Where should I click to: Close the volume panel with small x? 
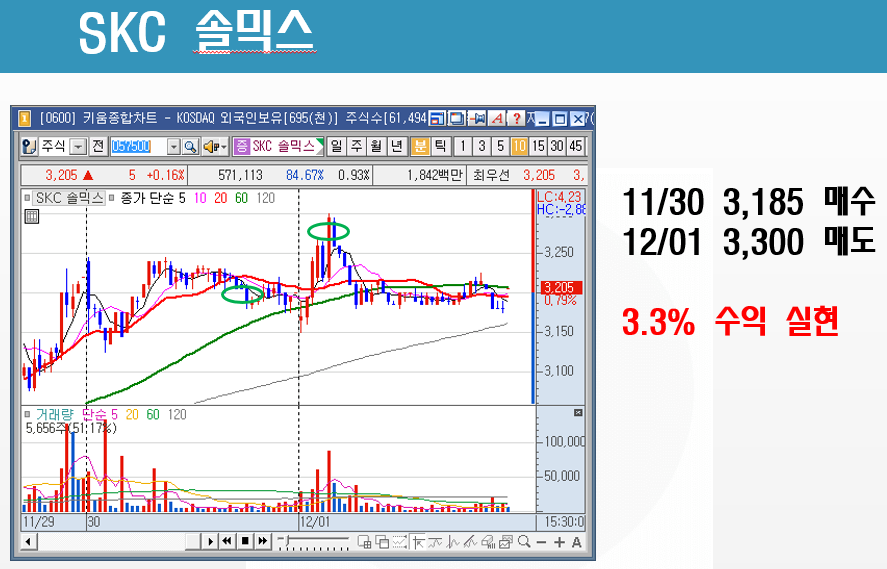coord(578,413)
